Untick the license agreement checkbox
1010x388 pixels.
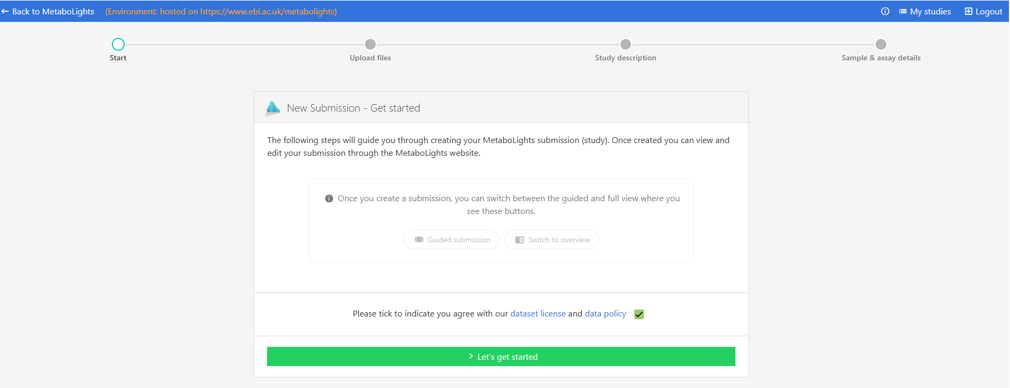click(639, 315)
